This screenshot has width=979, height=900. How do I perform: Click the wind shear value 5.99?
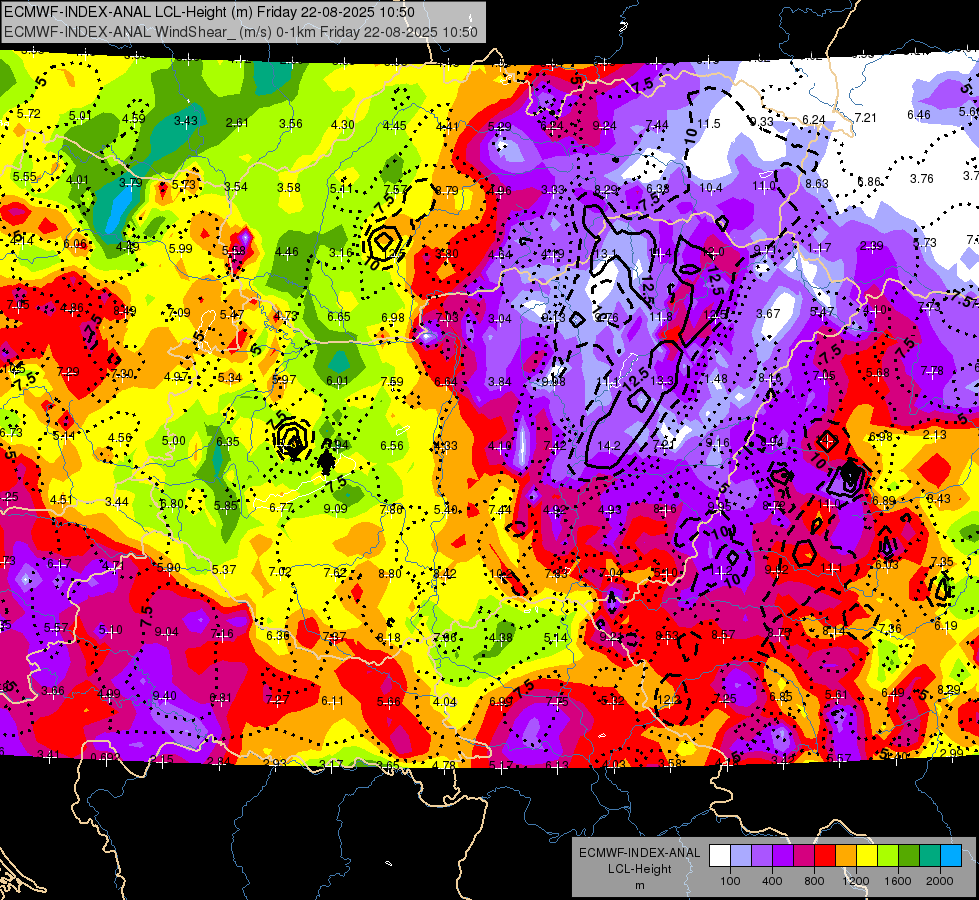[180, 249]
